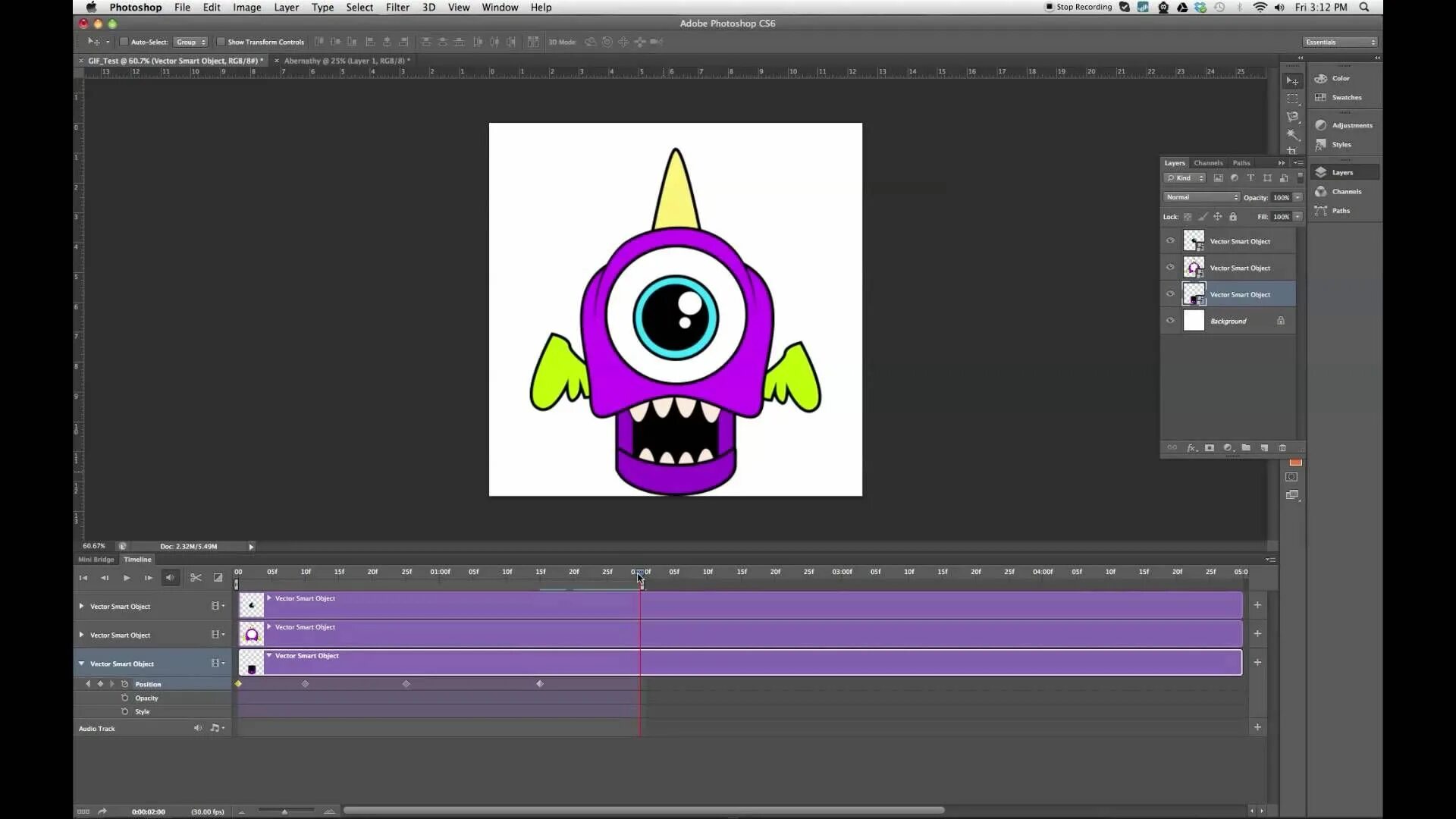Screen dimensions: 1456x819
Task: Open the Filter menu
Action: click(397, 8)
